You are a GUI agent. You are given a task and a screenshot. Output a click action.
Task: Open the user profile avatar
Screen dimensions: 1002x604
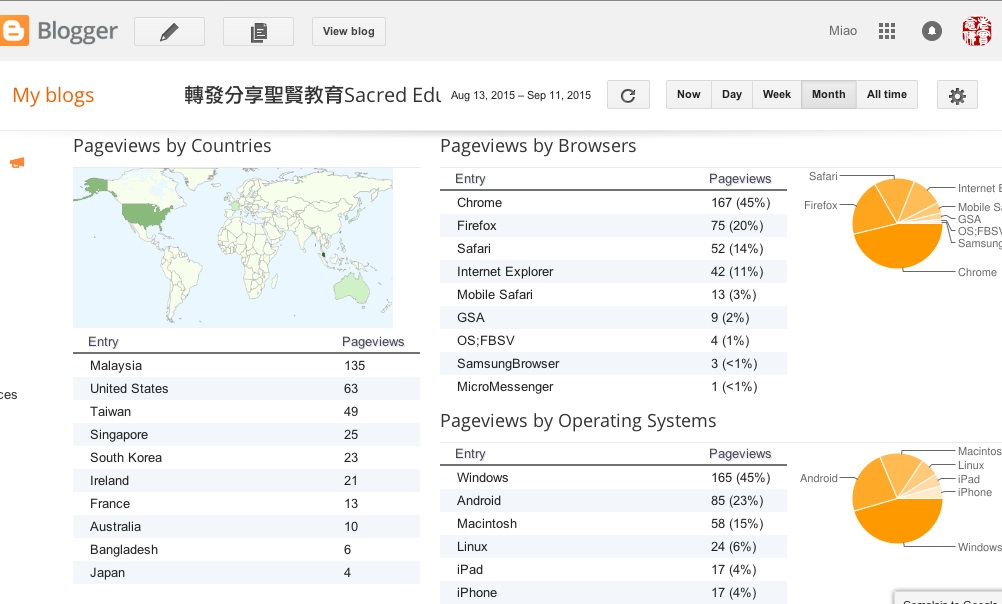tap(977, 31)
